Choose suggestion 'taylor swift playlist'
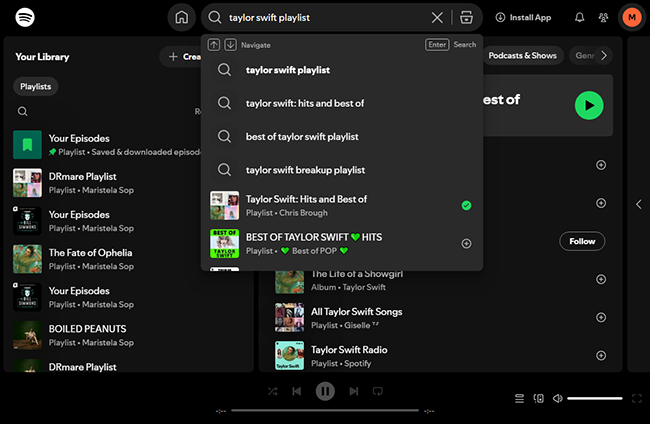The height and width of the screenshot is (424, 650). [x=342, y=70]
